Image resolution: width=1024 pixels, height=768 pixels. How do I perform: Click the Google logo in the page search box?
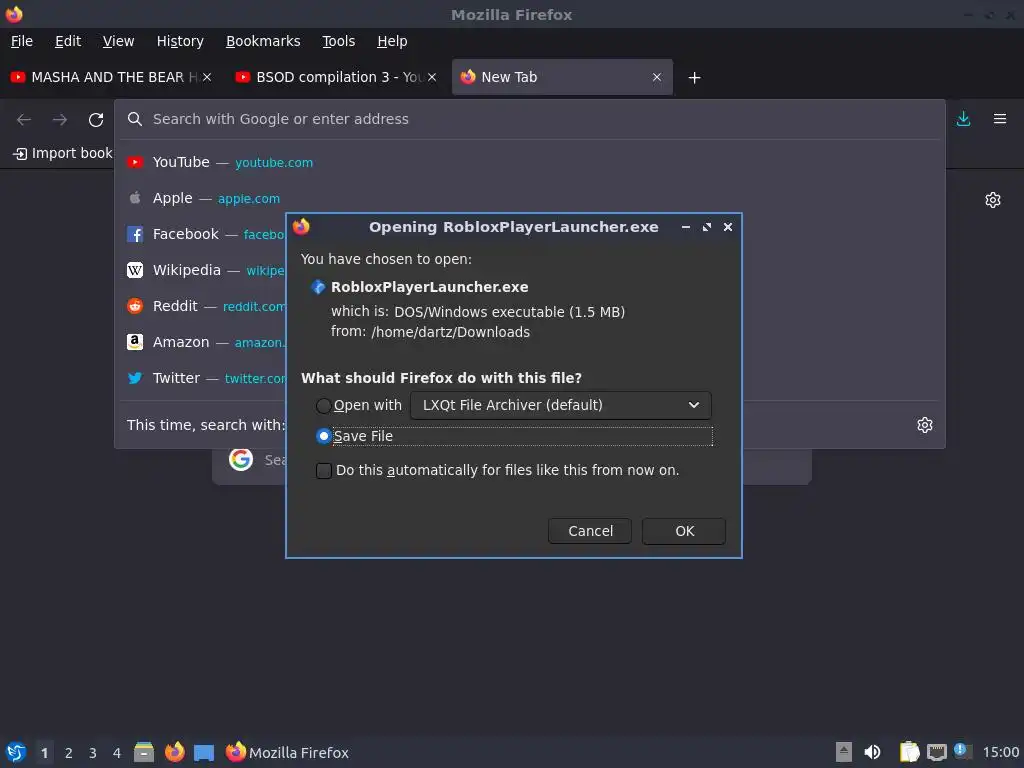tap(241, 460)
